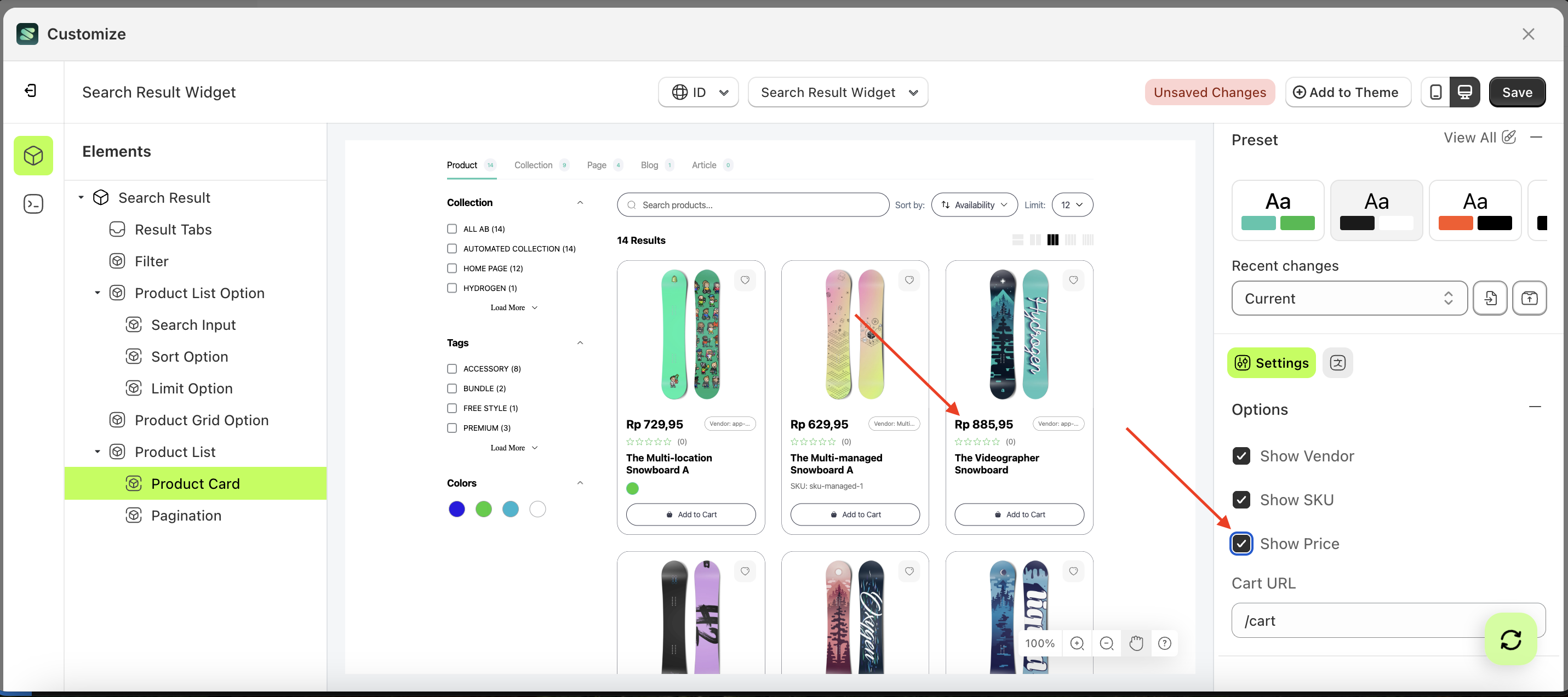This screenshot has width=1568, height=697.
Task: Select the list view layout for results
Action: [1018, 239]
